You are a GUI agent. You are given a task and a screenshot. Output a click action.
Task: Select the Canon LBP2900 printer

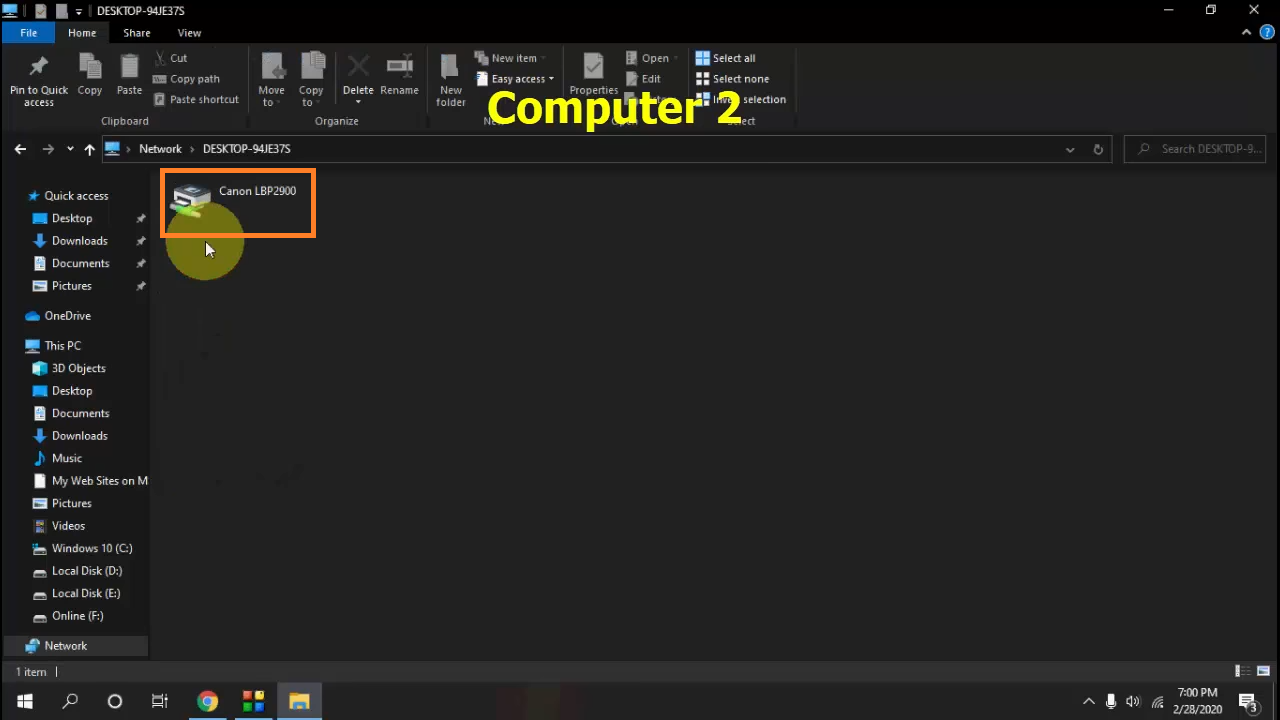(x=238, y=202)
